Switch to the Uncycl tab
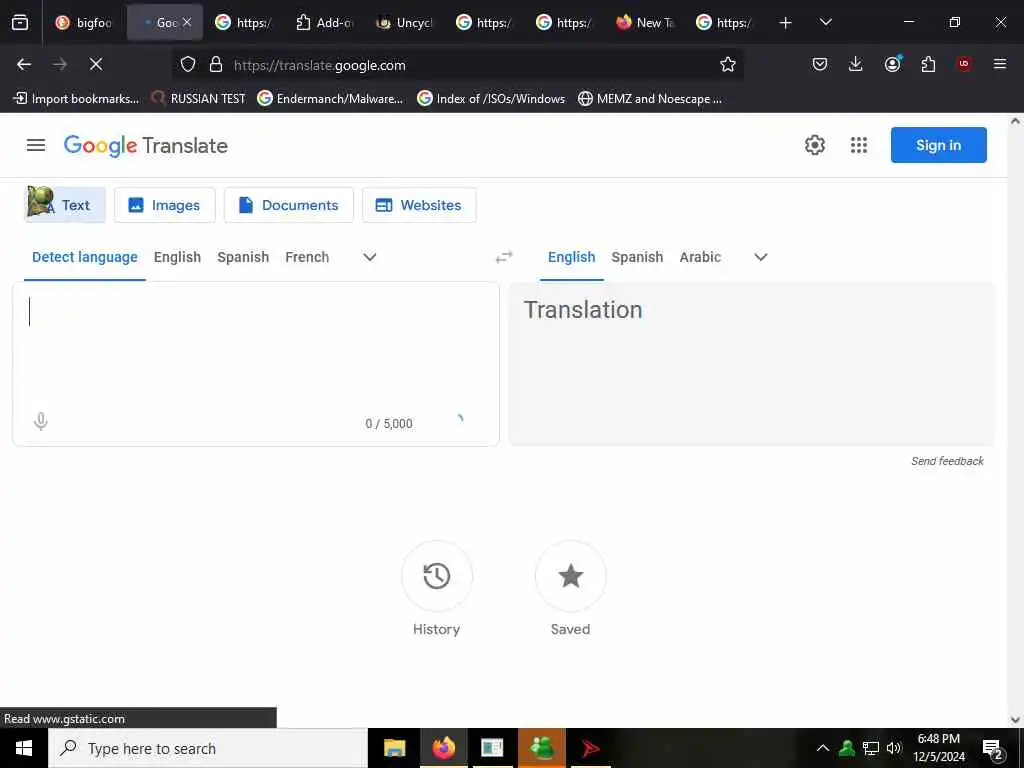 404,23
